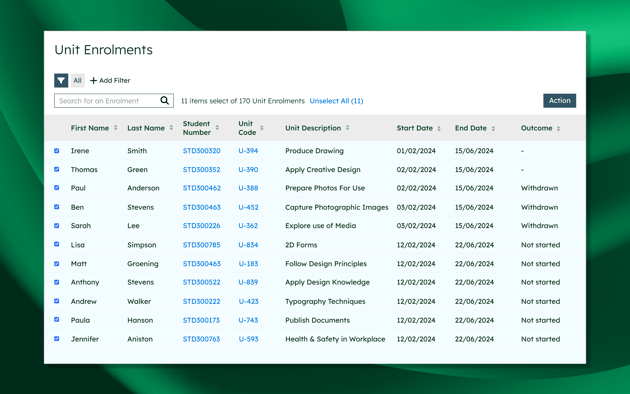The width and height of the screenshot is (630, 394).
Task: Uncheck Paul Anderson's row checkbox
Action: pos(57,188)
